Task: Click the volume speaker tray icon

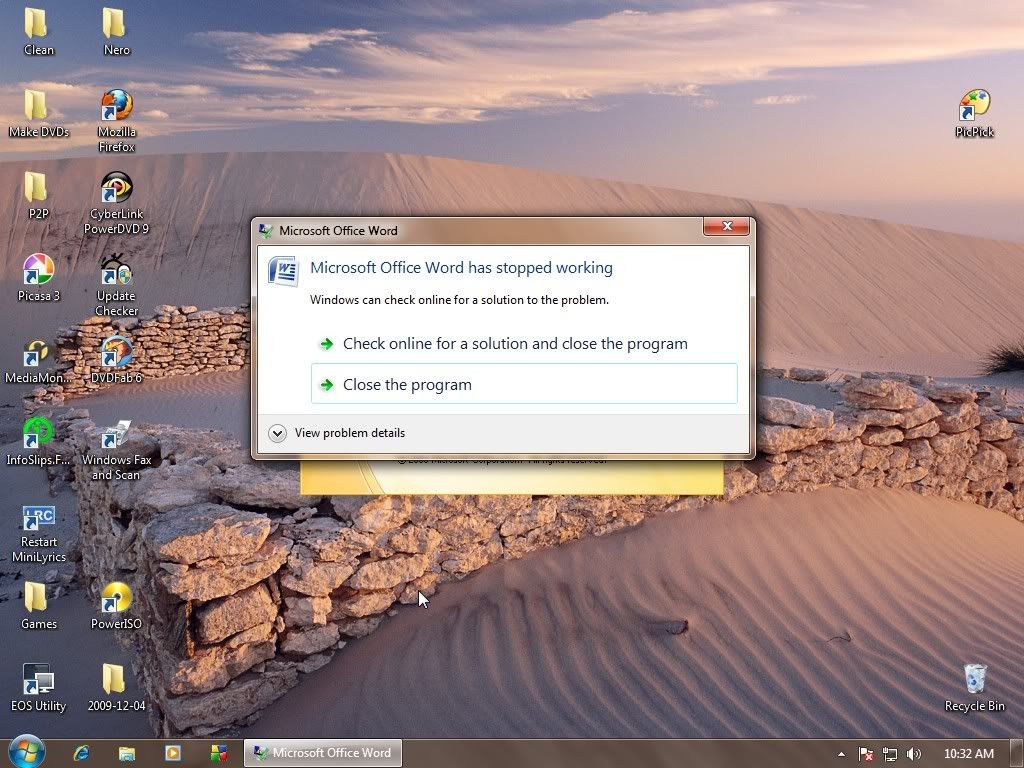Action: 914,754
